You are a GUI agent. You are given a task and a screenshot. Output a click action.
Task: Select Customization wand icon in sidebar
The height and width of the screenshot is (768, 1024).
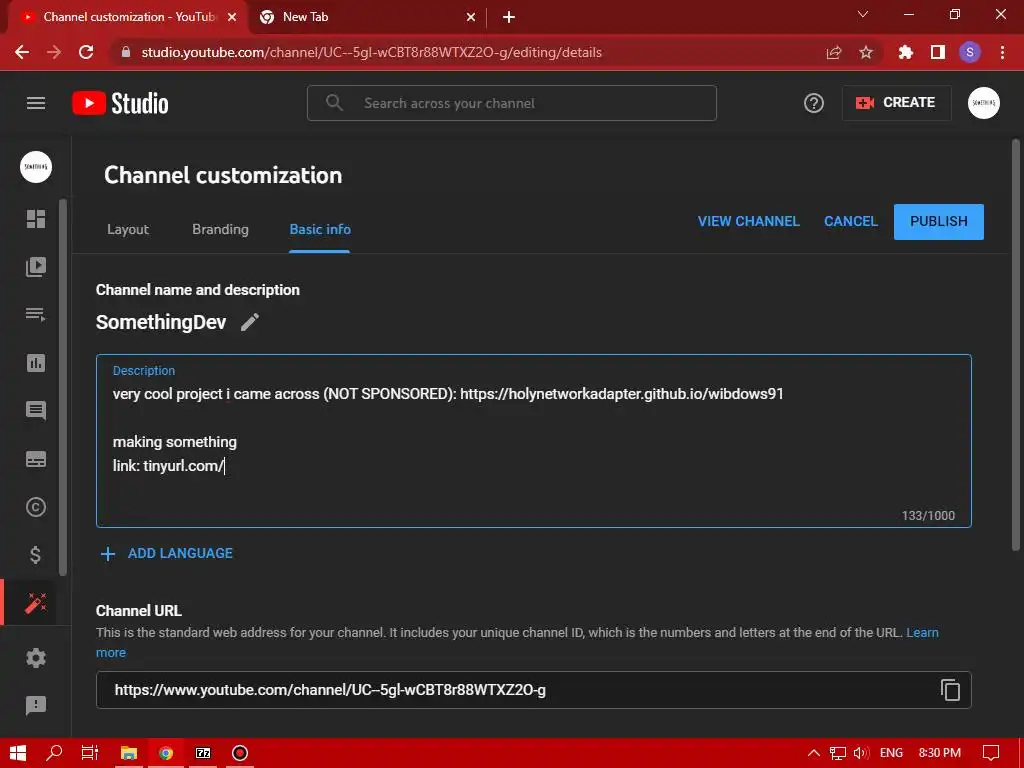tap(36, 602)
